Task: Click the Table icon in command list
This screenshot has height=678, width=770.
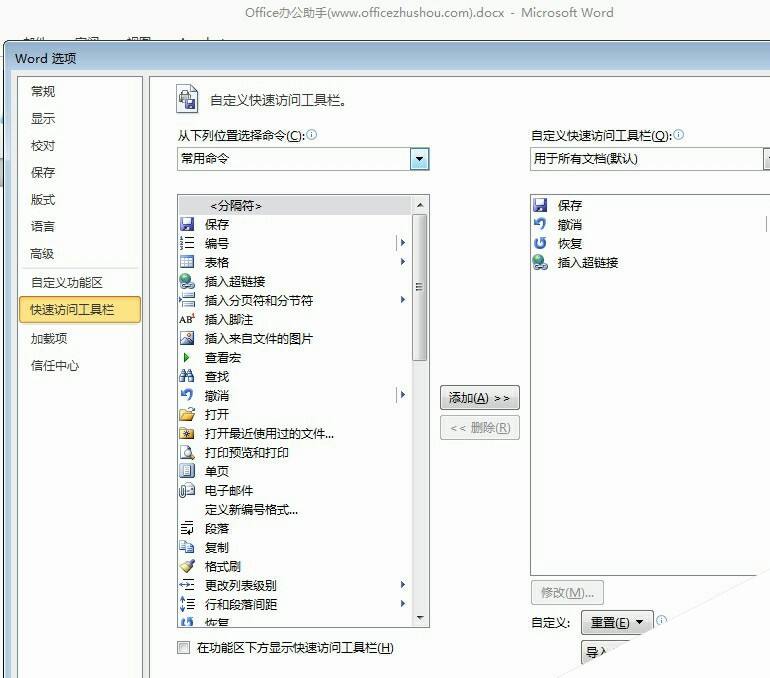Action: (187, 262)
